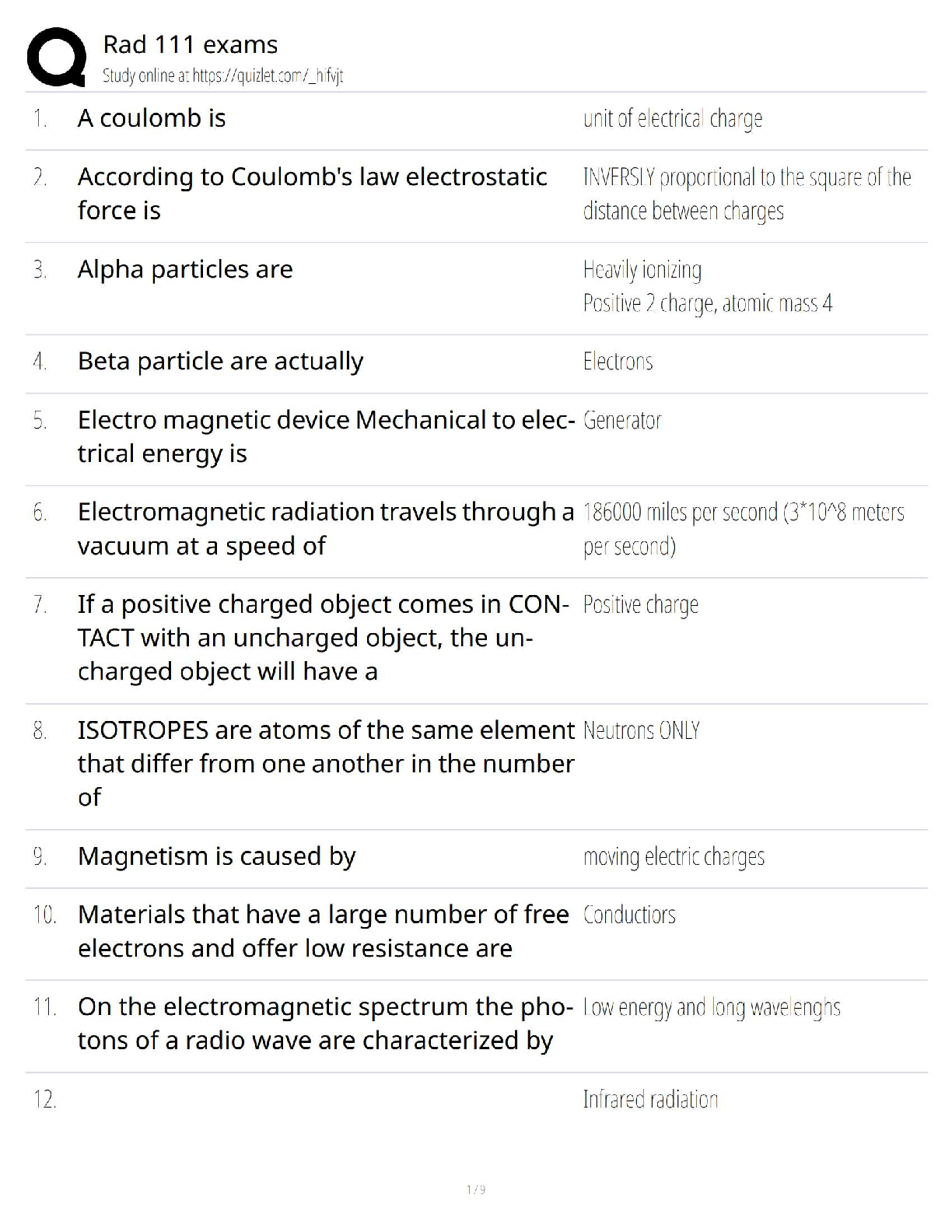Click the "Alpha particles are" term
Screen dimensions: 952x1232
(x=185, y=269)
